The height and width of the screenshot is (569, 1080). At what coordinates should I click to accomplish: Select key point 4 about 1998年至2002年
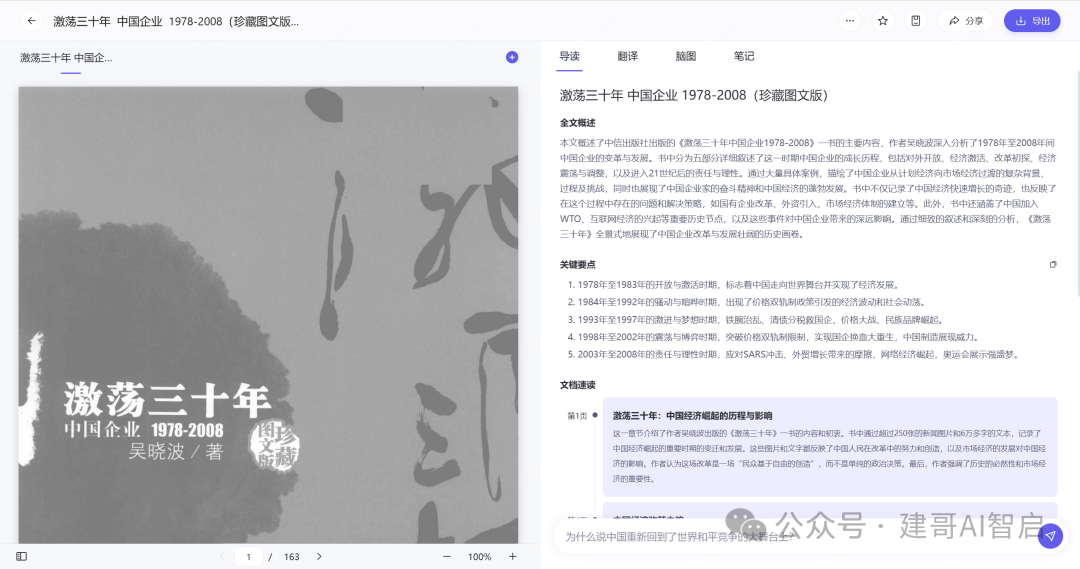pyautogui.click(x=773, y=337)
